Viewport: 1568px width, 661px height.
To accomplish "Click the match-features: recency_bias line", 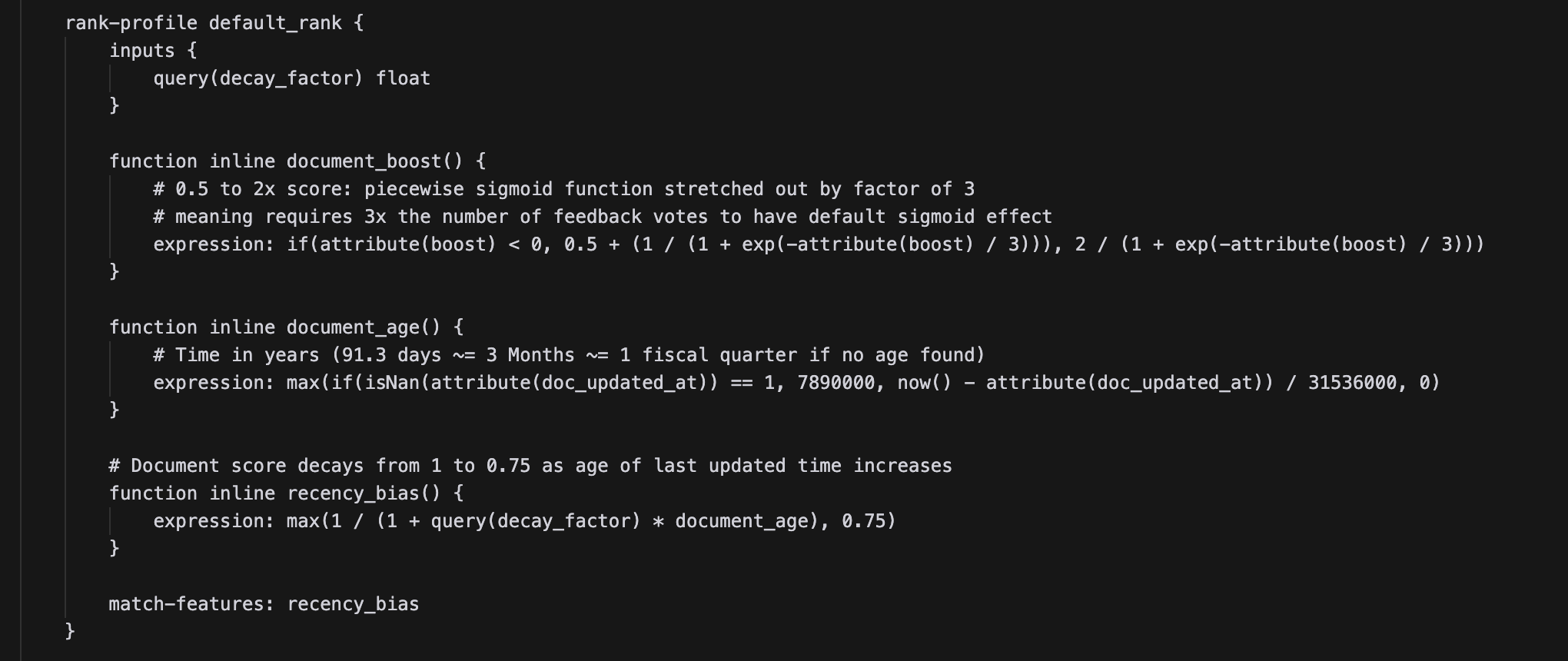I will point(264,604).
